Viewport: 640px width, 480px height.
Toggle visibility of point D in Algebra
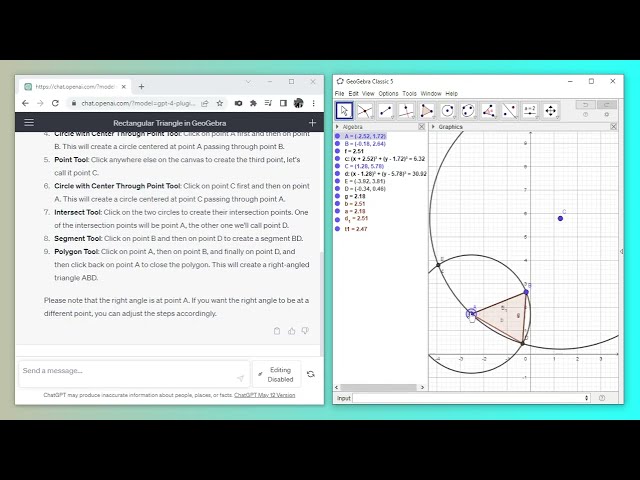pos(337,189)
